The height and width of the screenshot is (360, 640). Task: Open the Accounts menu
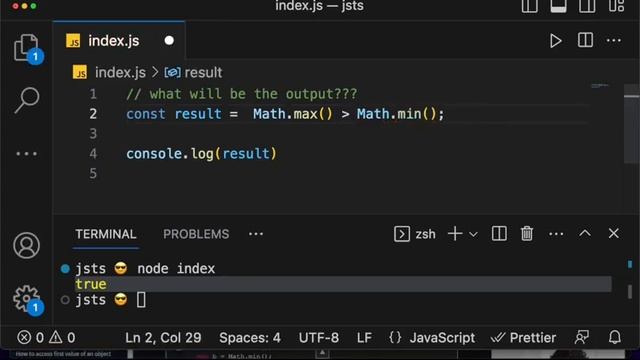click(27, 245)
